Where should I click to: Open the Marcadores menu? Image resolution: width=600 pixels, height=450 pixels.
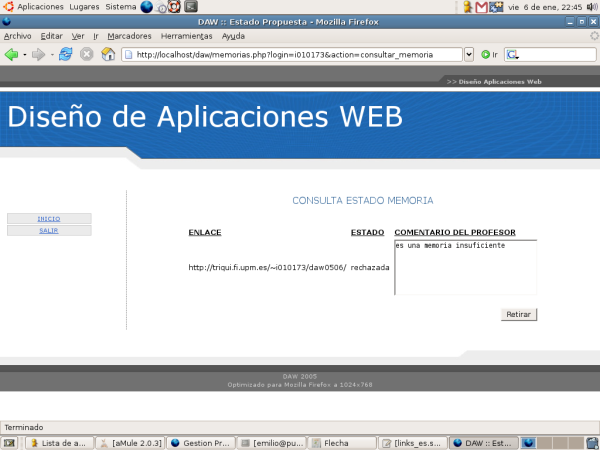[x=129, y=36]
